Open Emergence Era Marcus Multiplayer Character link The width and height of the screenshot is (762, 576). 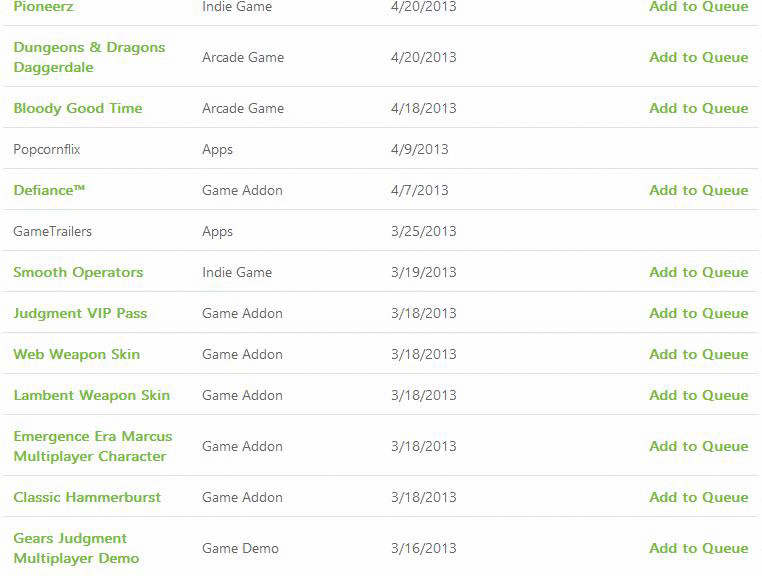[x=92, y=446]
